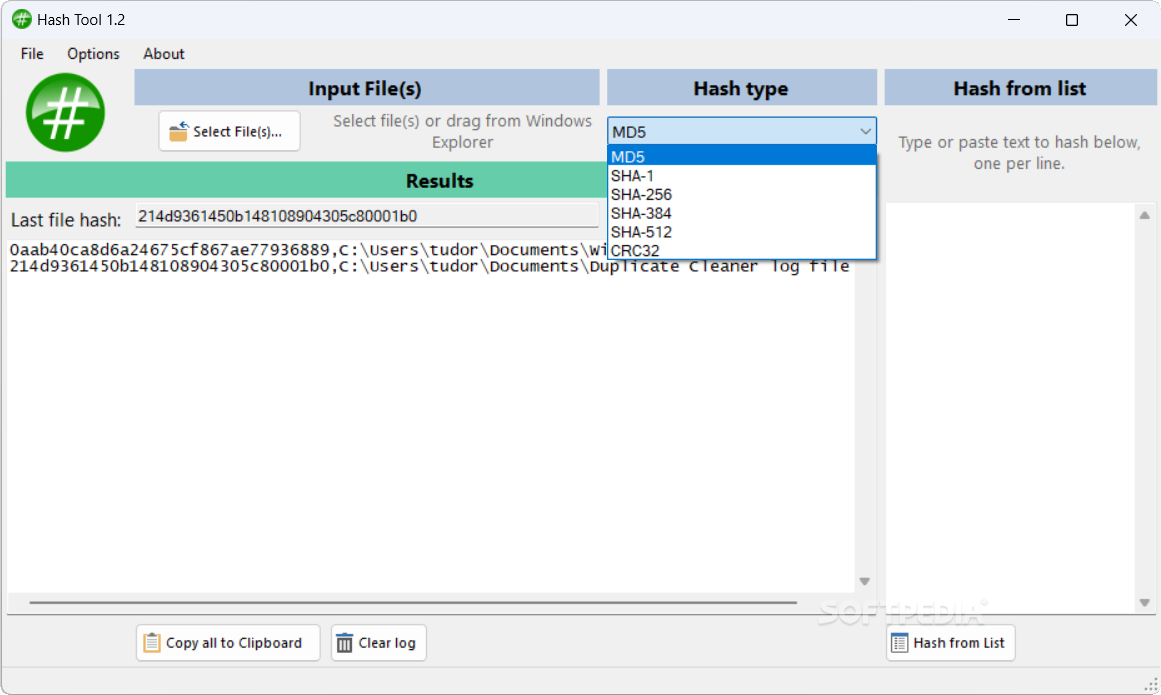This screenshot has width=1161, height=695.
Task: Open the File menu
Action: (32, 54)
